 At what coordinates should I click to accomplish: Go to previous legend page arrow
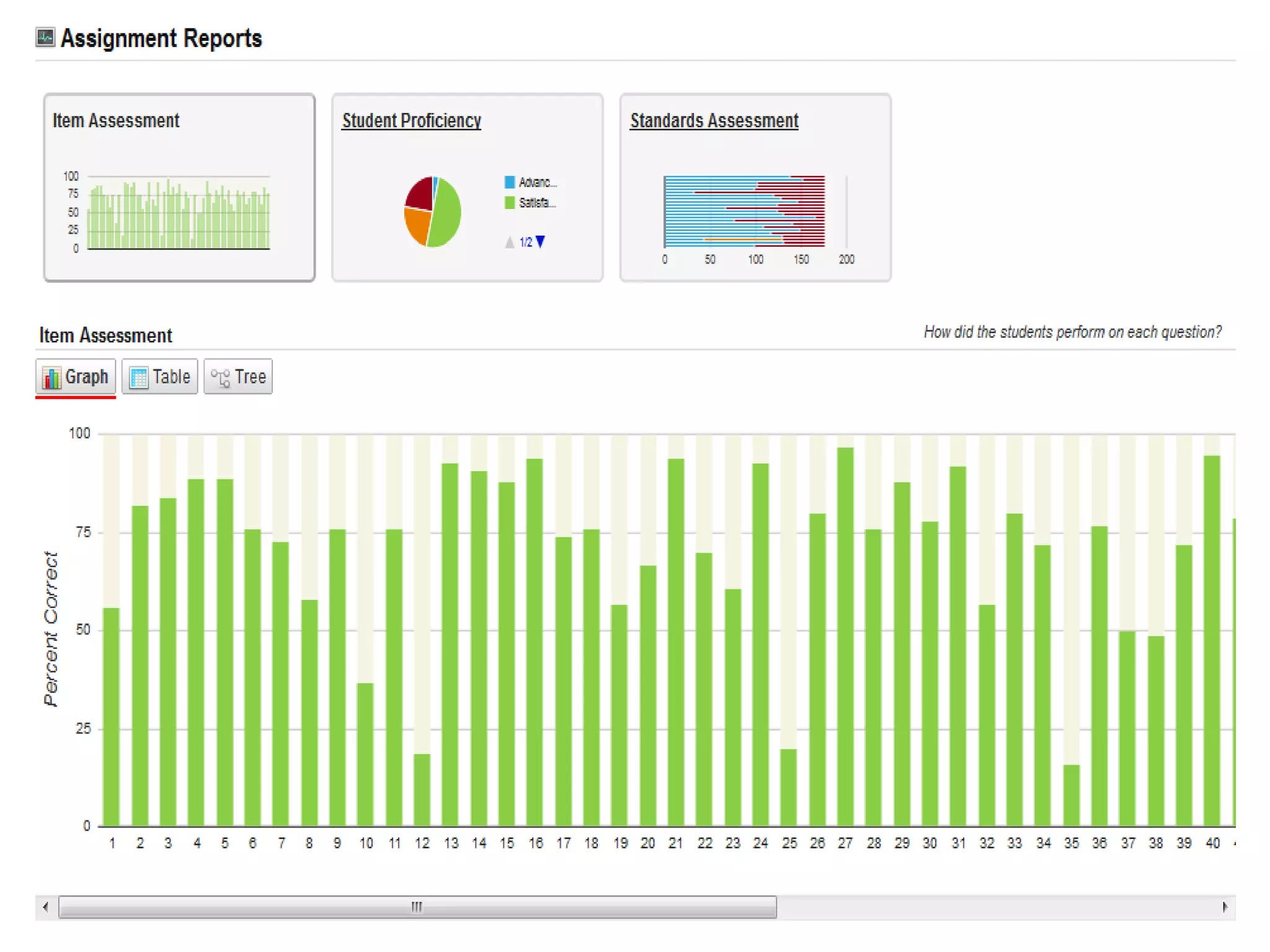pos(509,242)
